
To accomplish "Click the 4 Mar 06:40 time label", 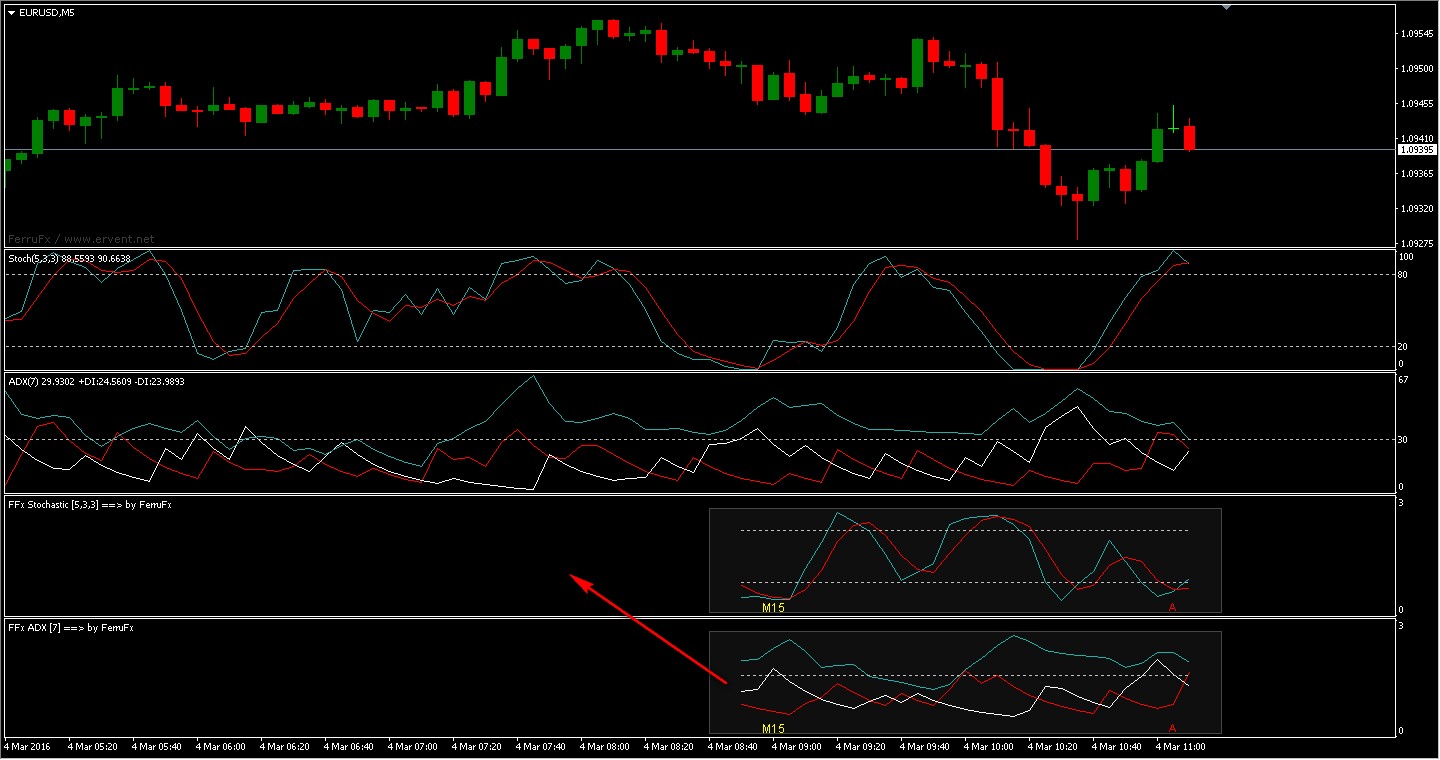I will (348, 746).
